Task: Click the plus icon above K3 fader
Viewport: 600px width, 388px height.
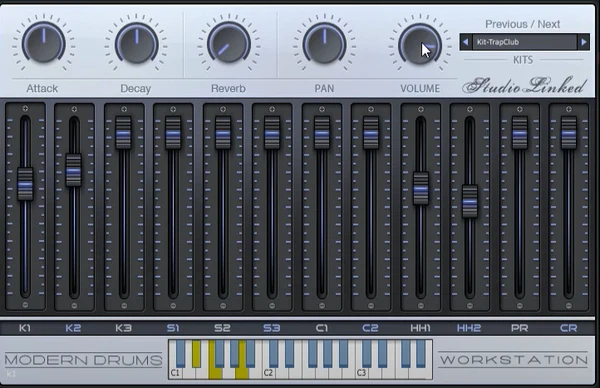Action: [x=124, y=109]
